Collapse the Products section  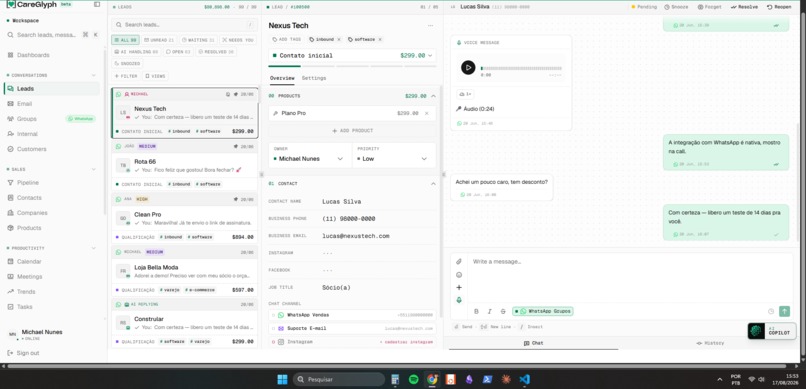433,96
